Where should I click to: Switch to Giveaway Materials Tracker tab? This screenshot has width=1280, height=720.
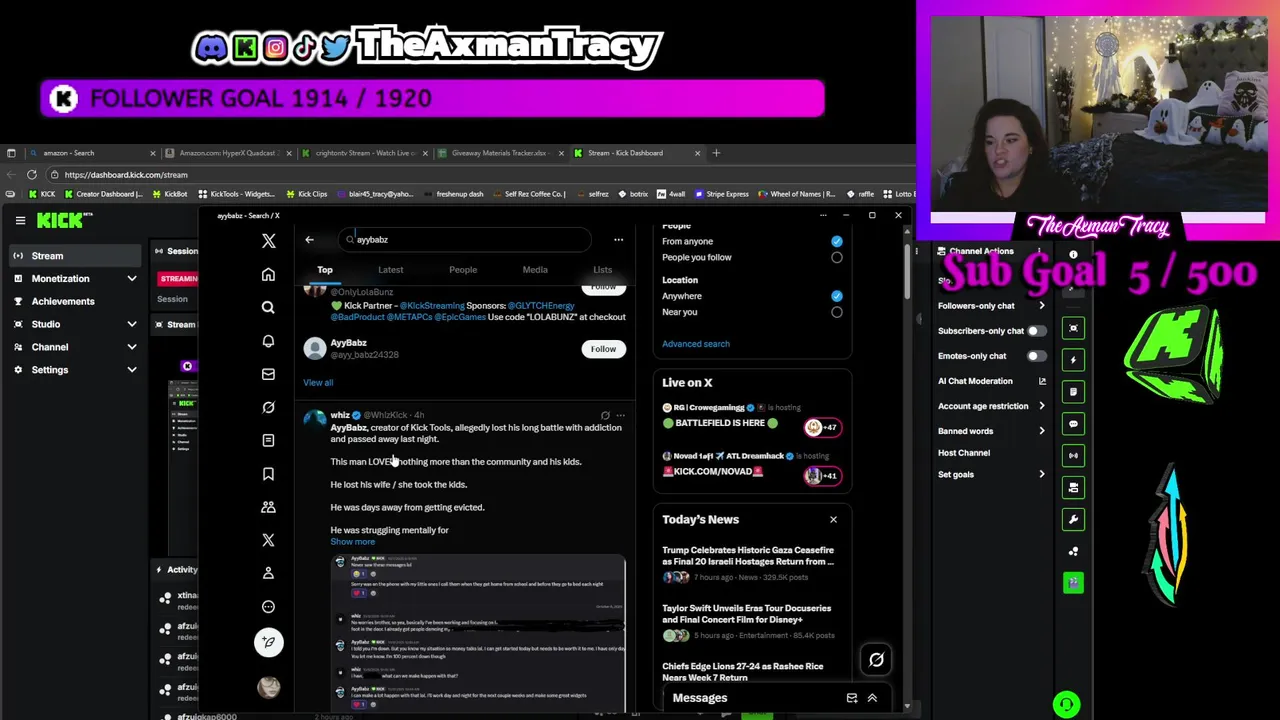(502, 153)
